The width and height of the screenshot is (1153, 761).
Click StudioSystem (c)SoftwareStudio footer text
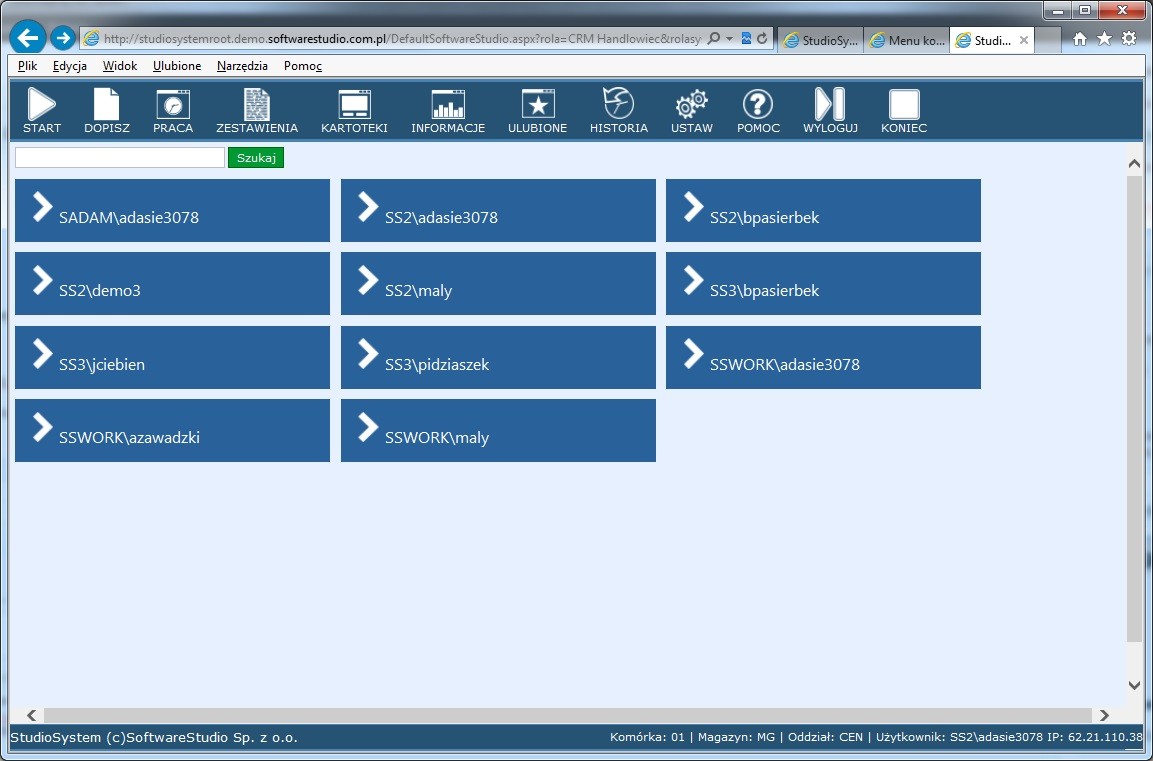[x=154, y=737]
